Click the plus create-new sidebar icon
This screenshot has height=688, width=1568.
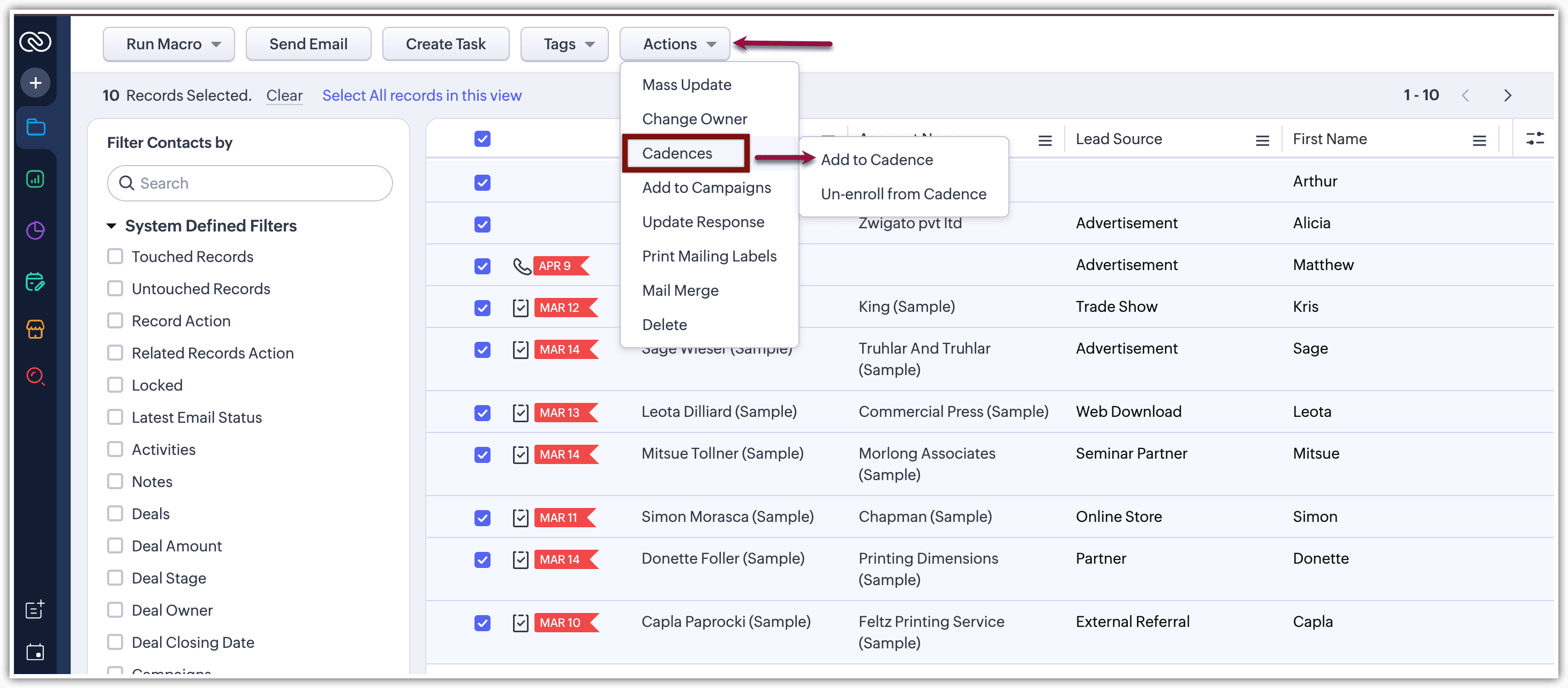(x=35, y=83)
